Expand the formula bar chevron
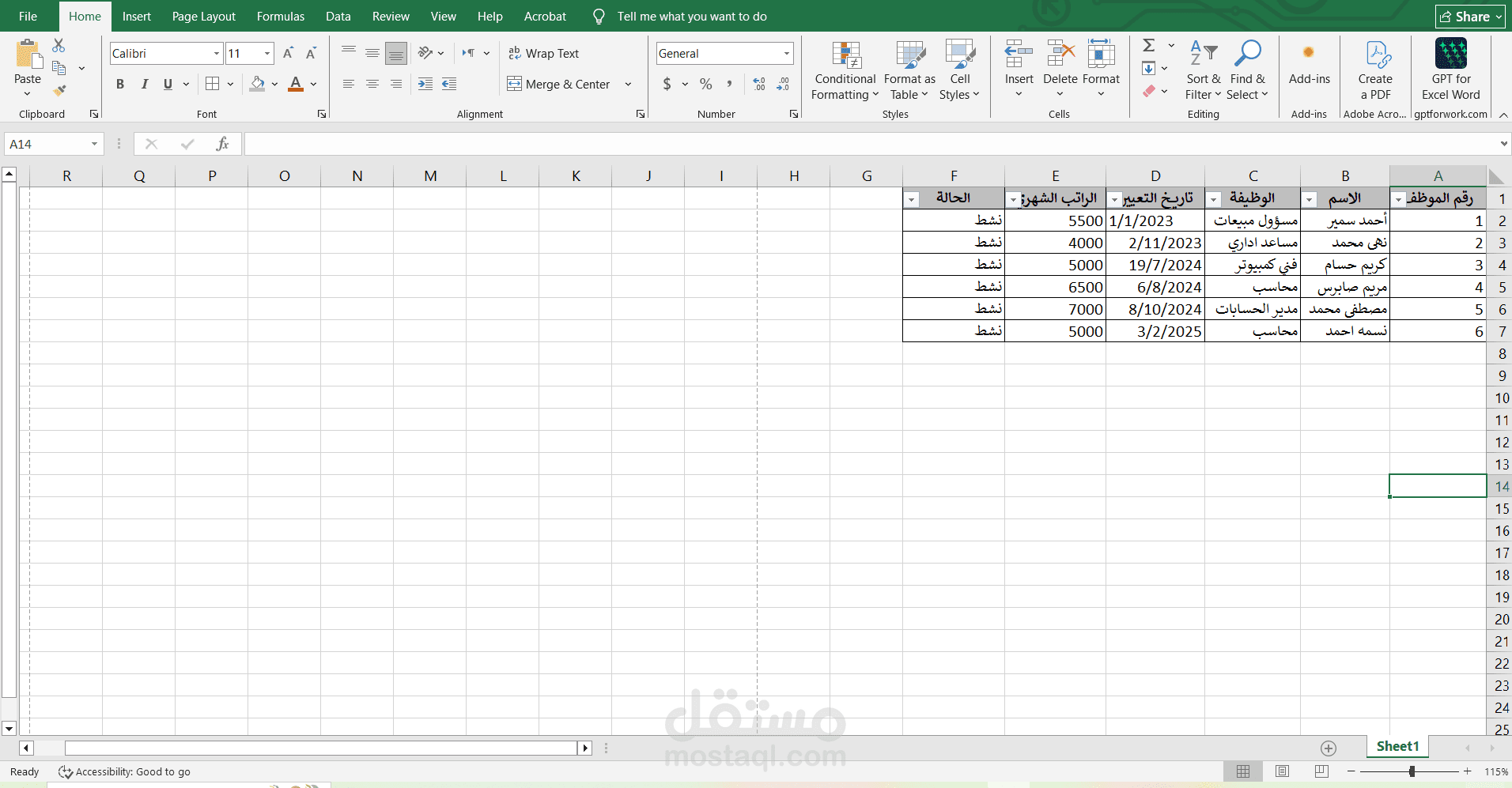Screen dimensions: 1512x788 point(1503,144)
